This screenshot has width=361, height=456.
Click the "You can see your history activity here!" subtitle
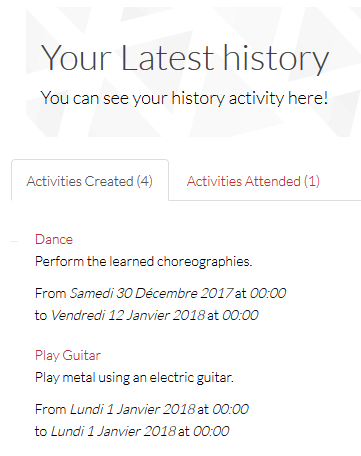[x=184, y=98]
